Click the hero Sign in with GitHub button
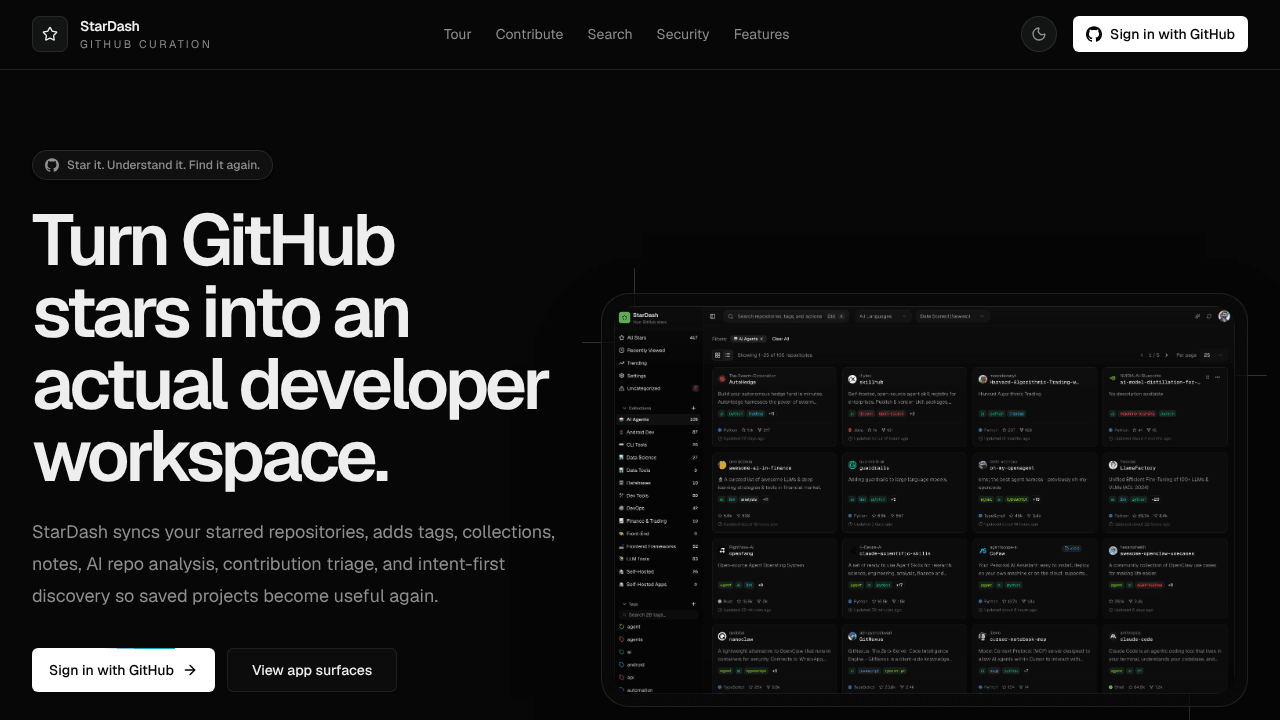The image size is (1280, 720). [123, 670]
